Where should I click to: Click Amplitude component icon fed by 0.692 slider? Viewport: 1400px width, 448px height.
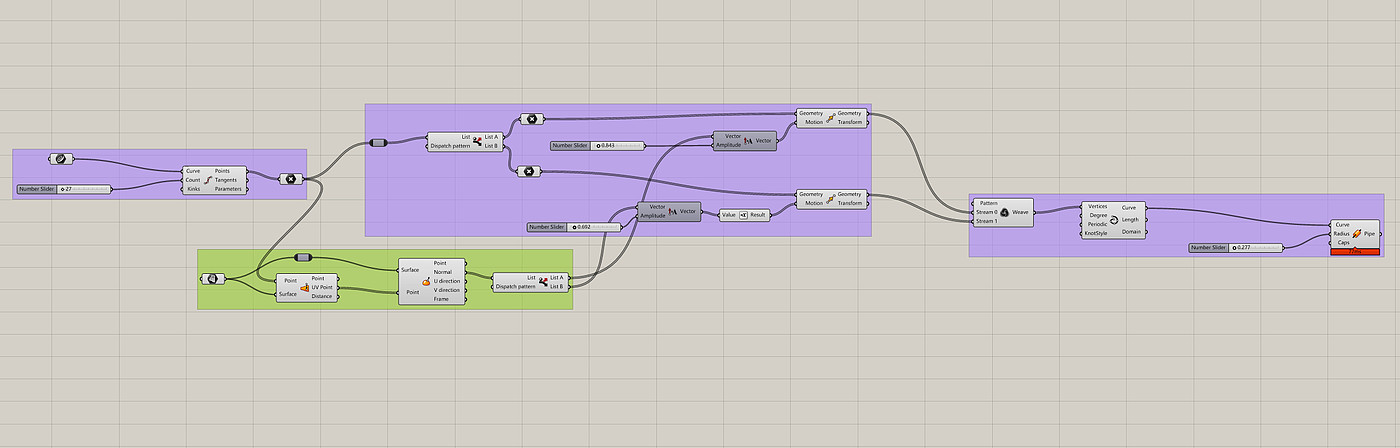pos(673,211)
